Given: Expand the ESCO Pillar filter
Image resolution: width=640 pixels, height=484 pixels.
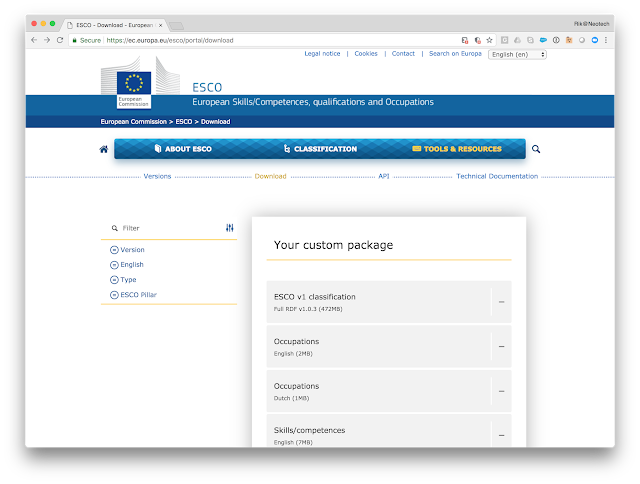Looking at the screenshot, I should [x=133, y=295].
